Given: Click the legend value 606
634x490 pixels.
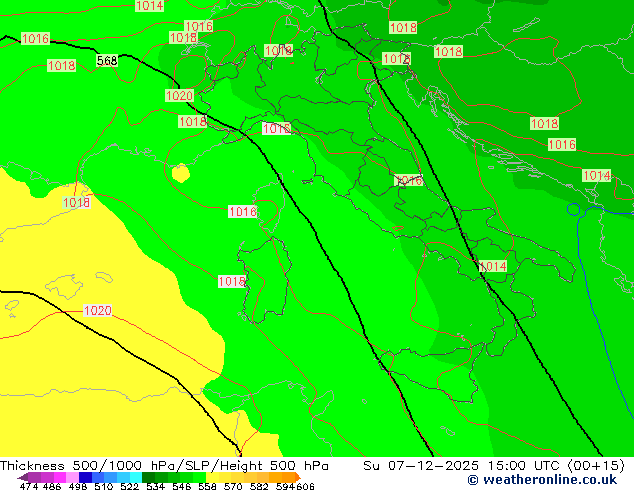Looking at the screenshot, I should (305, 486).
